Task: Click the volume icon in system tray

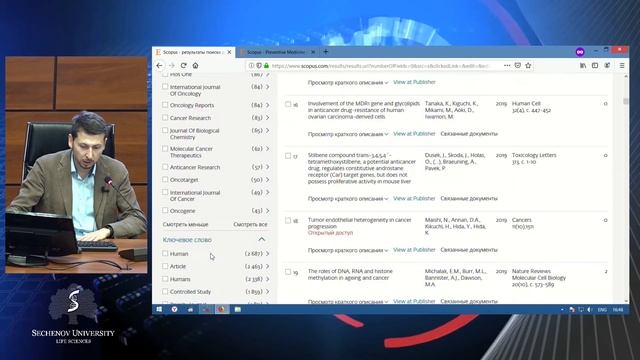Action: pyautogui.click(x=590, y=310)
